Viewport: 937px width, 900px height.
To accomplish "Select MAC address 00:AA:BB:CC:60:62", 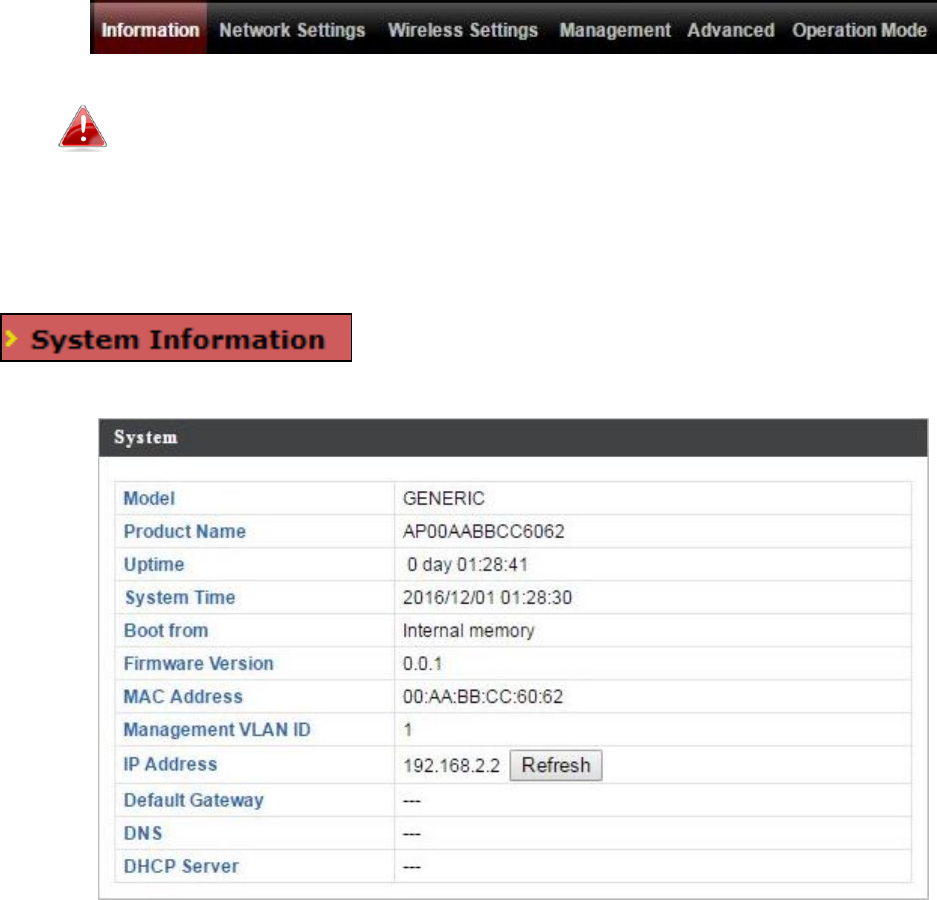I will point(483,696).
